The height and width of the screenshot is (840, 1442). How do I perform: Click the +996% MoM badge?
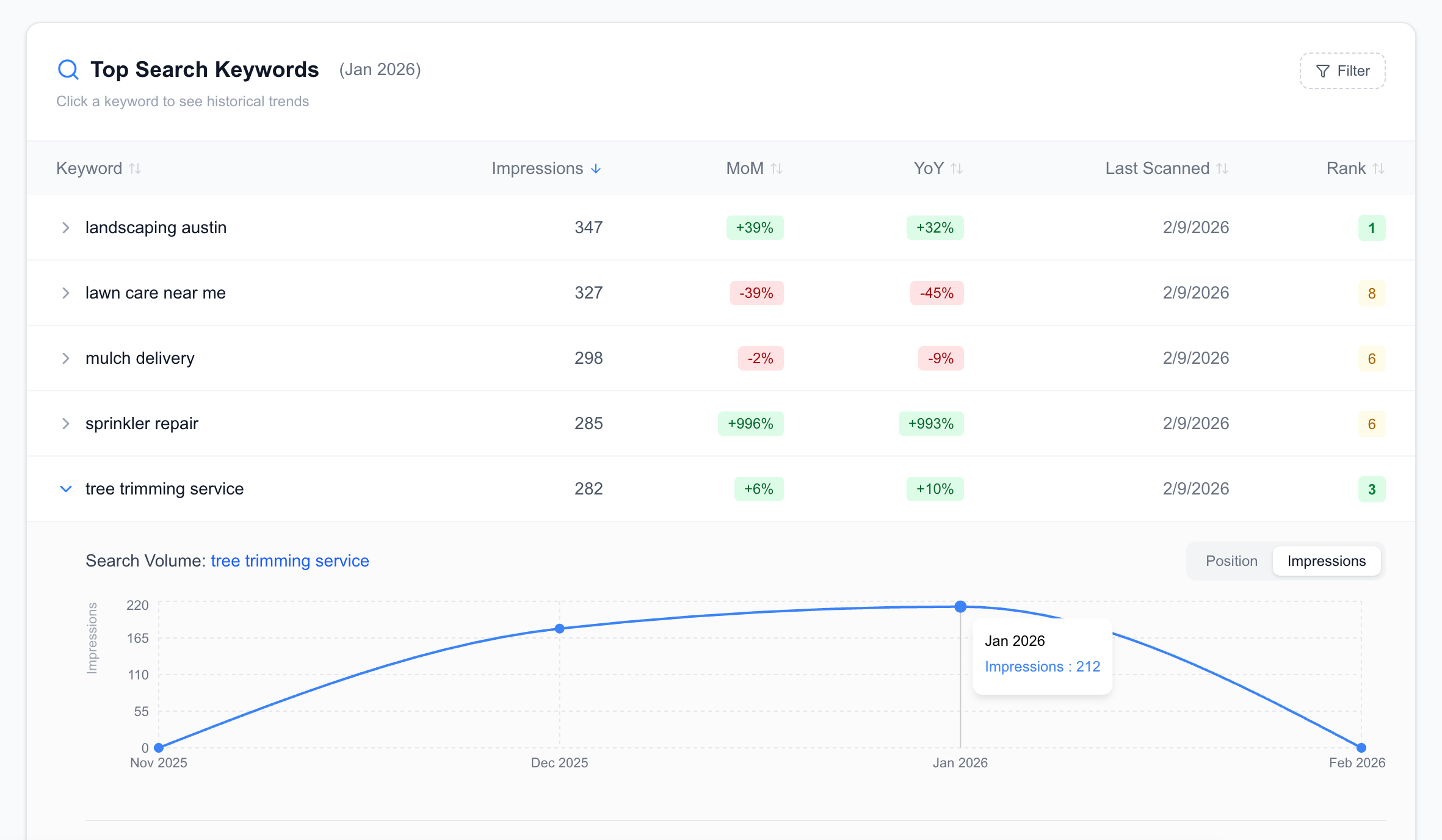tap(750, 424)
